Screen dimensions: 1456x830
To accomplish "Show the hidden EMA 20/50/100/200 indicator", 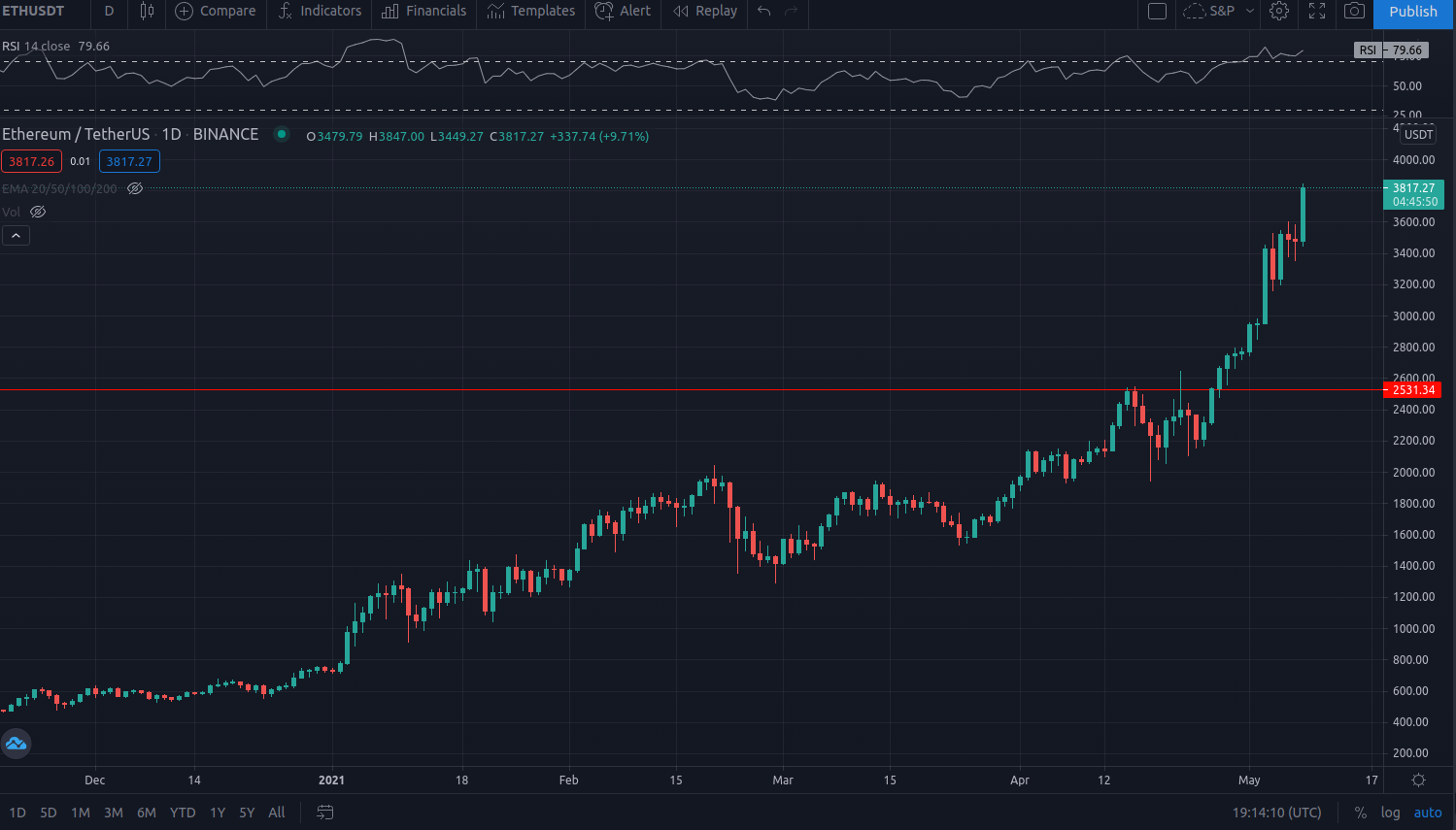I will click(x=135, y=188).
